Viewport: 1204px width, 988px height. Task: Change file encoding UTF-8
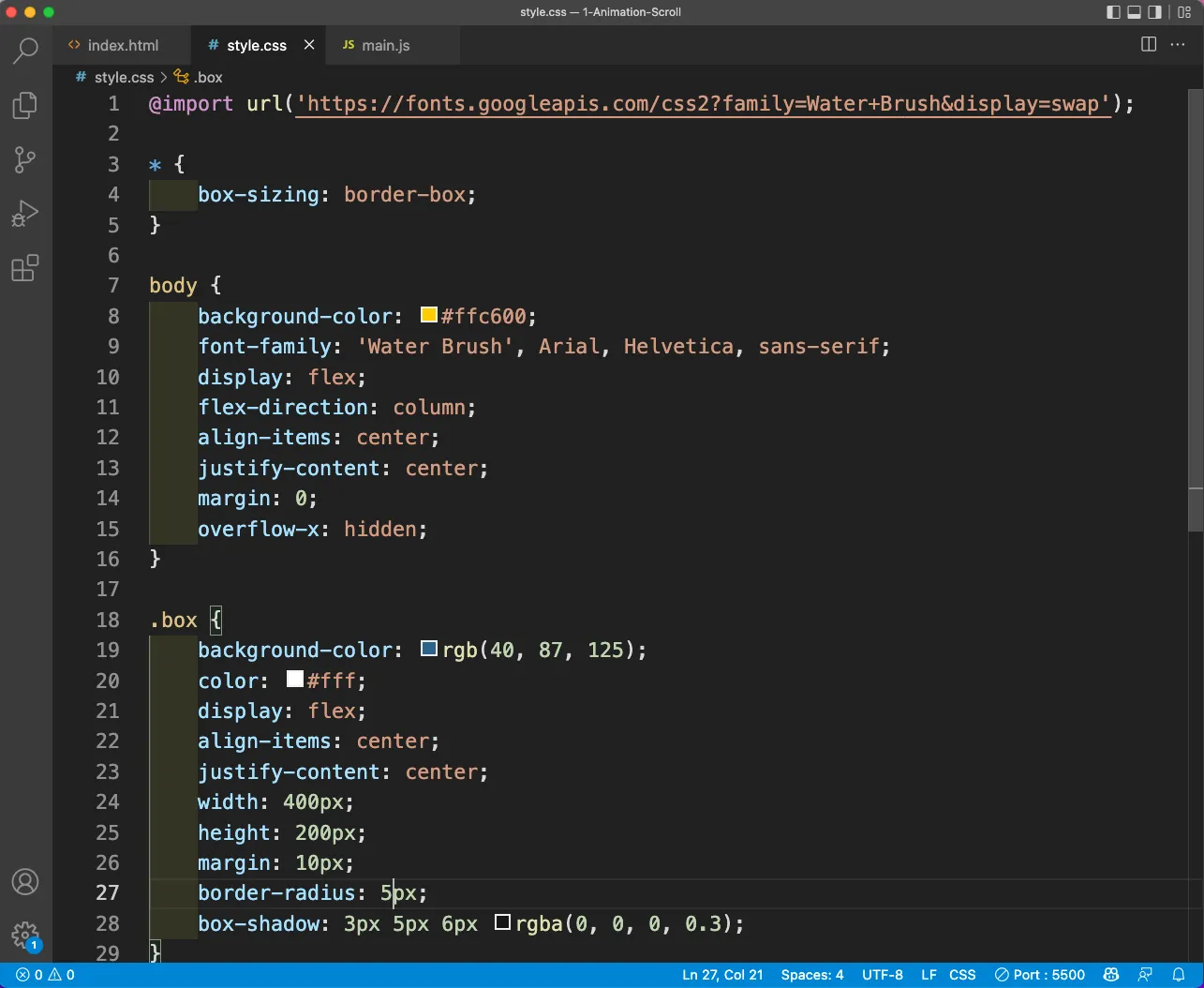pyautogui.click(x=883, y=975)
